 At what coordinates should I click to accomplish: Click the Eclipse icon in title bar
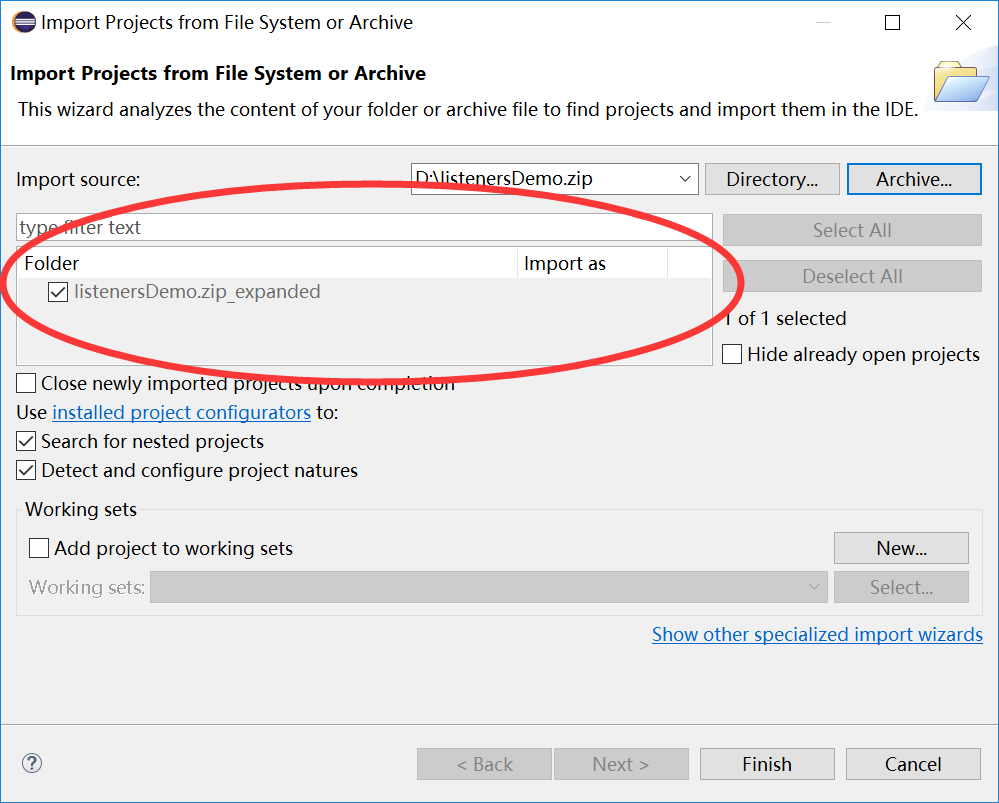[x=22, y=22]
